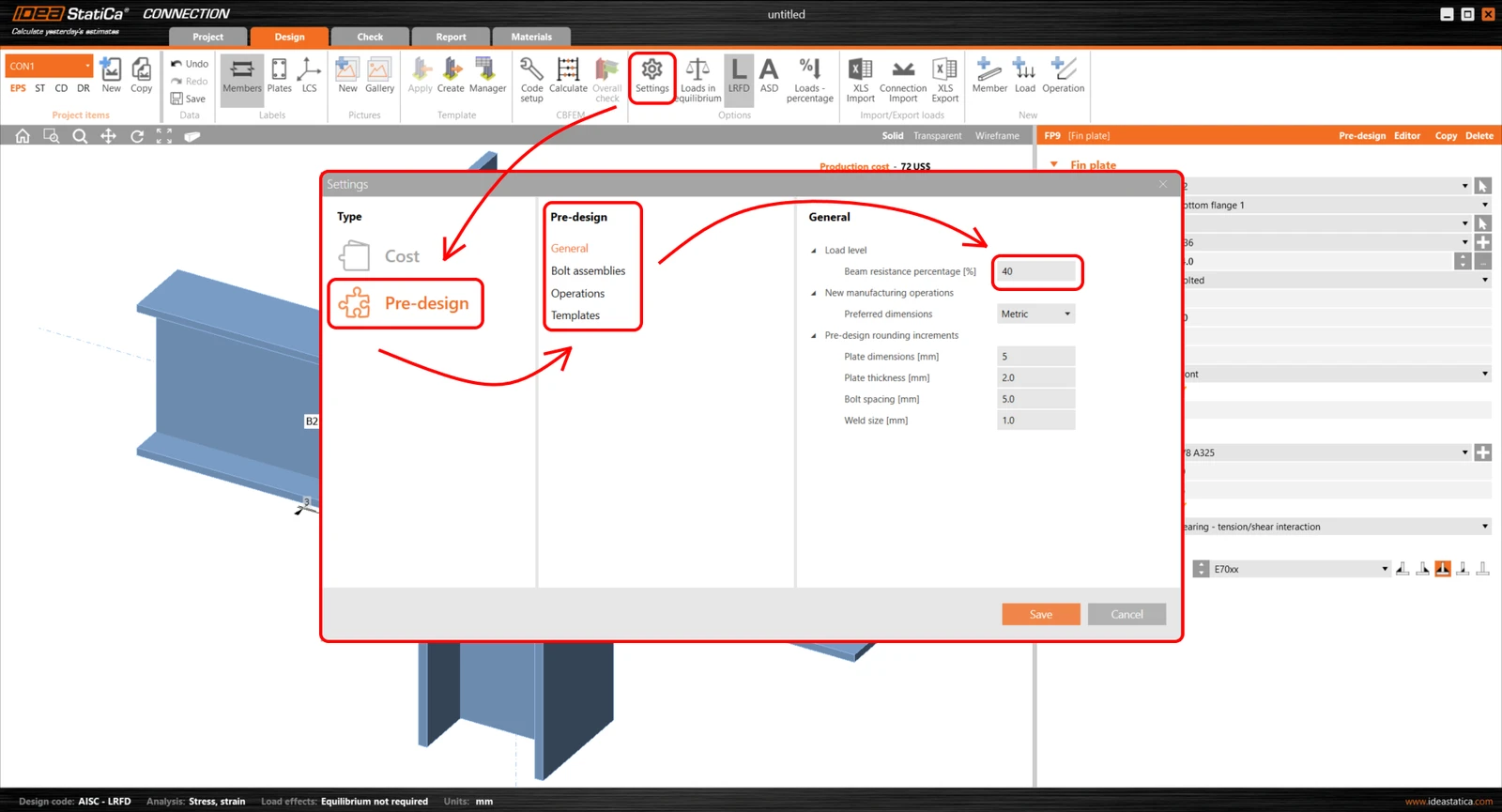The image size is (1502, 812).
Task: Open the E70xx electrode dropdown
Action: coord(1300,569)
